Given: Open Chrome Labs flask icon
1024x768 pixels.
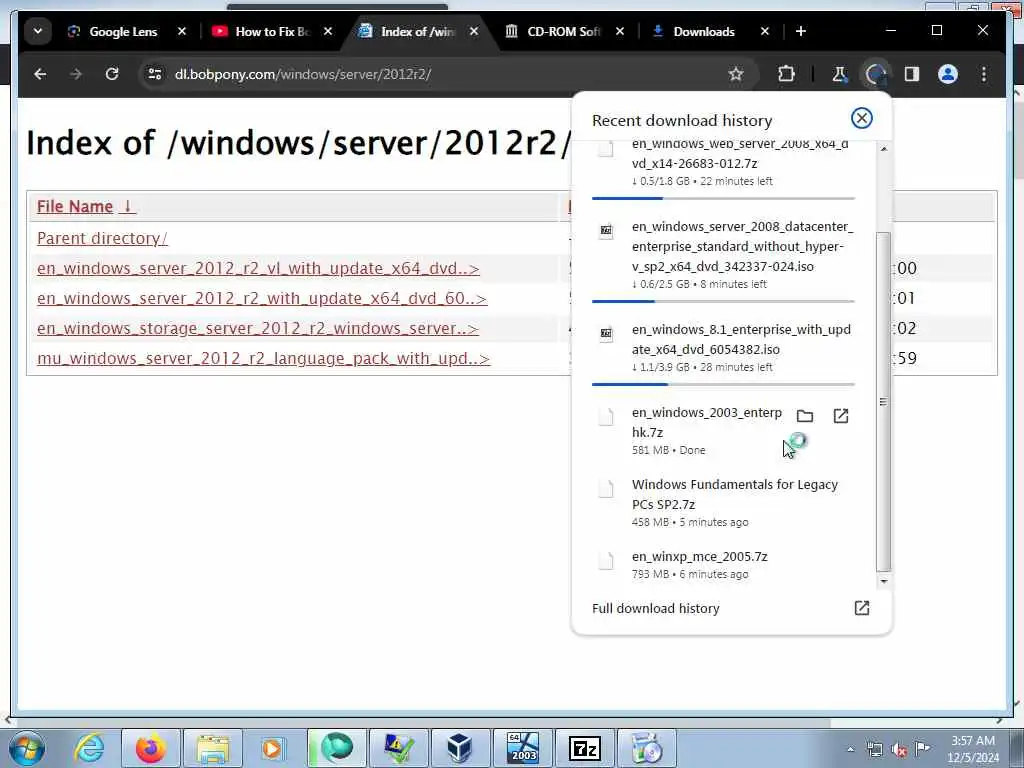Looking at the screenshot, I should click(x=839, y=74).
